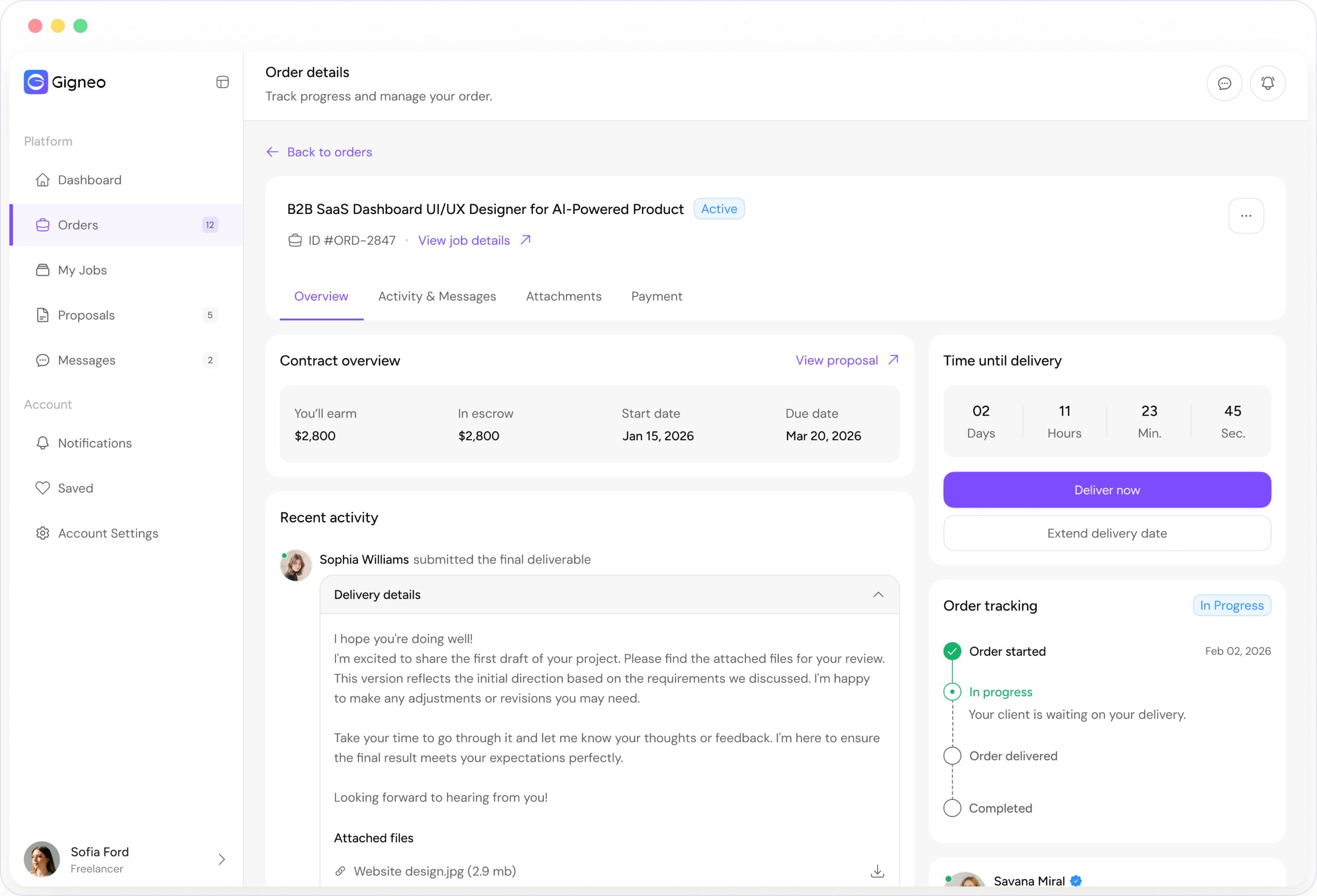Viewport: 1317px width, 896px height.
Task: Open Saved items in sidebar
Action: tap(127, 488)
